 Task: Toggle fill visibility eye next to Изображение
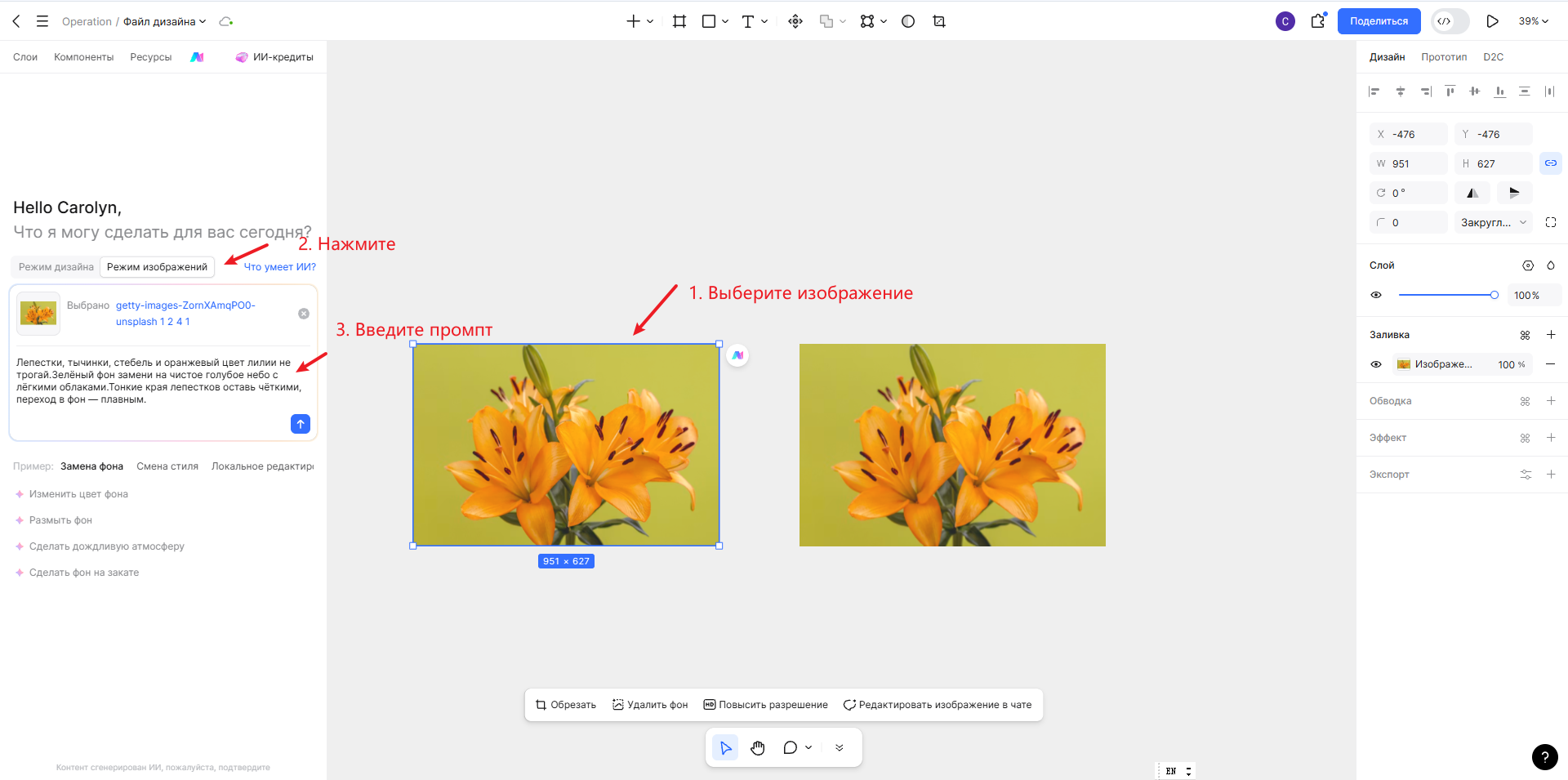1376,364
